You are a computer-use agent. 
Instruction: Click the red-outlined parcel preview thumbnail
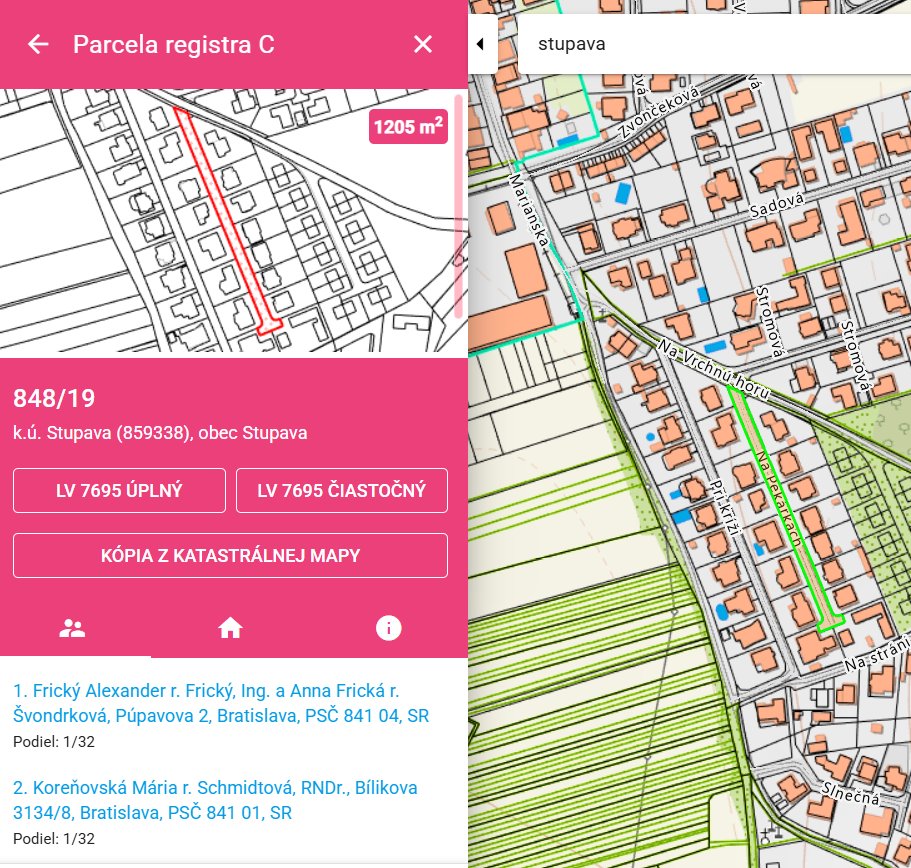pos(226,222)
